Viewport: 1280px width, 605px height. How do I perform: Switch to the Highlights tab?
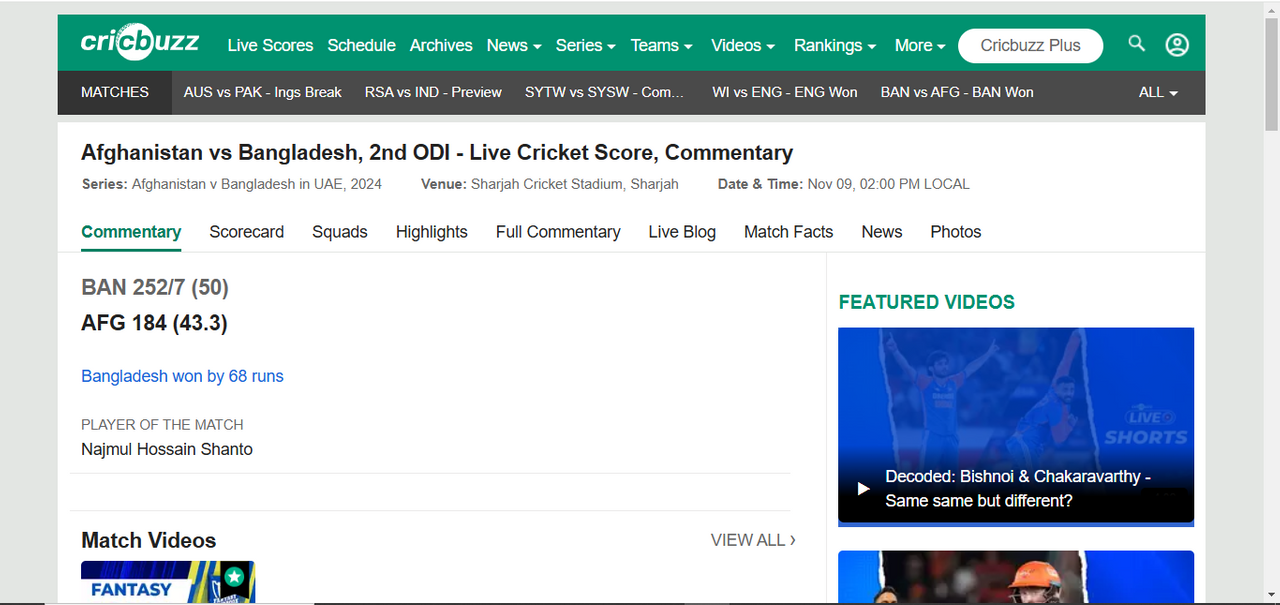pyautogui.click(x=431, y=232)
